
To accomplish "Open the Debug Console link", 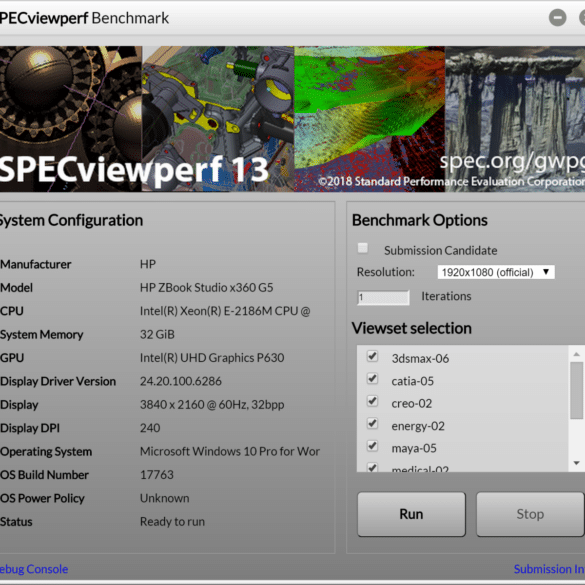I will click(34, 569).
